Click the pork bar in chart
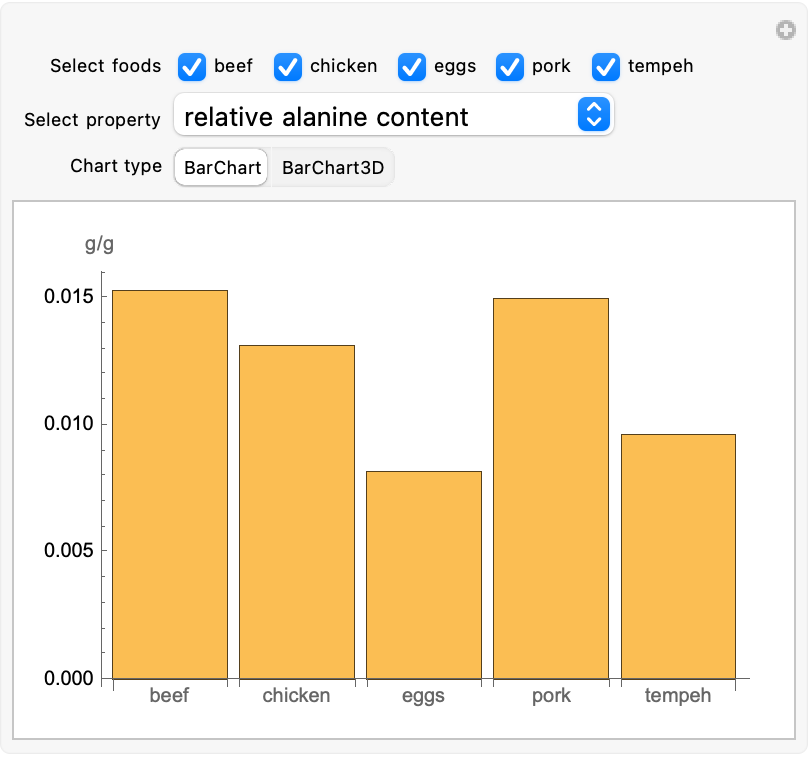The width and height of the screenshot is (808, 758). click(551, 488)
